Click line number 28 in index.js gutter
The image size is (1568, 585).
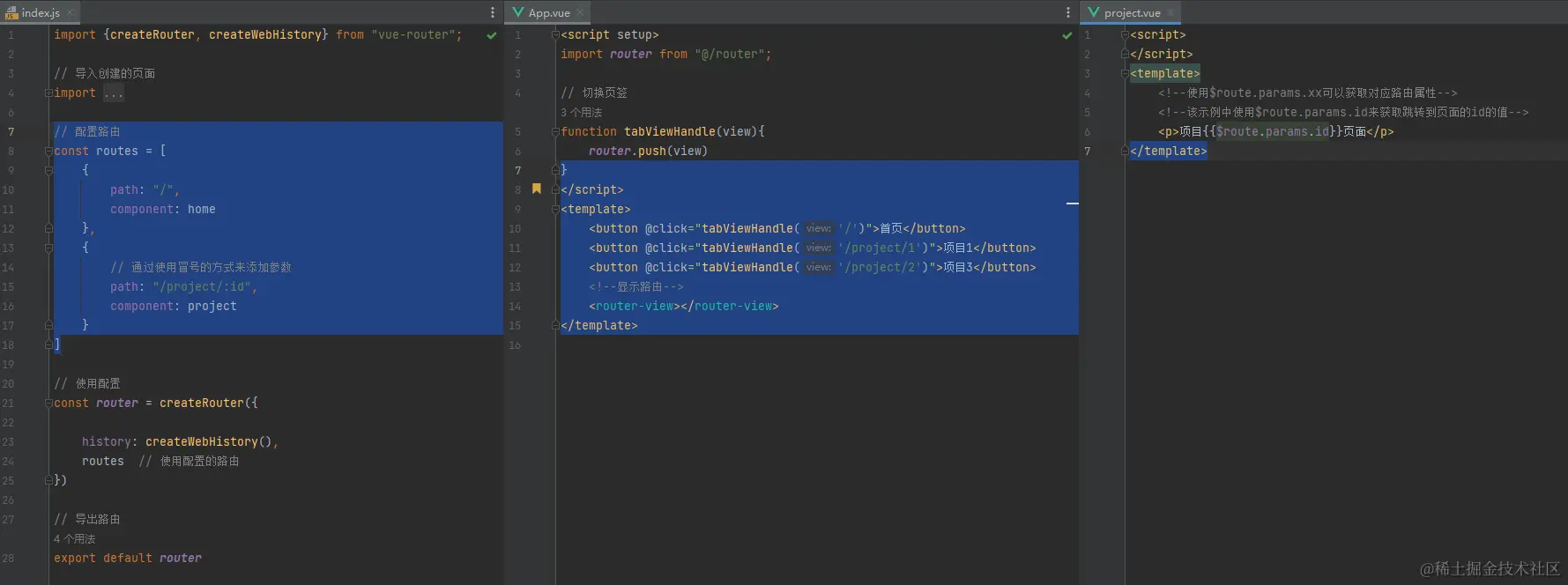click(x=8, y=558)
